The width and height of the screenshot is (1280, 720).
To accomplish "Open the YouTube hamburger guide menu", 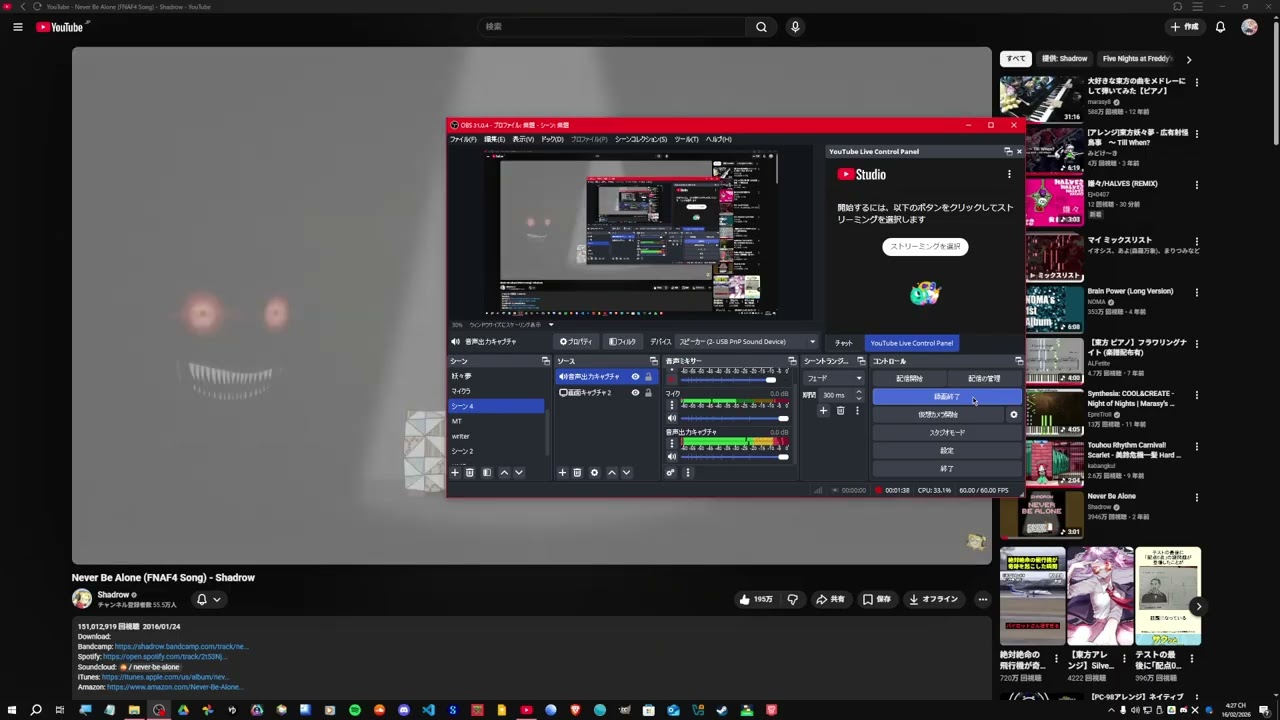I will tap(18, 27).
